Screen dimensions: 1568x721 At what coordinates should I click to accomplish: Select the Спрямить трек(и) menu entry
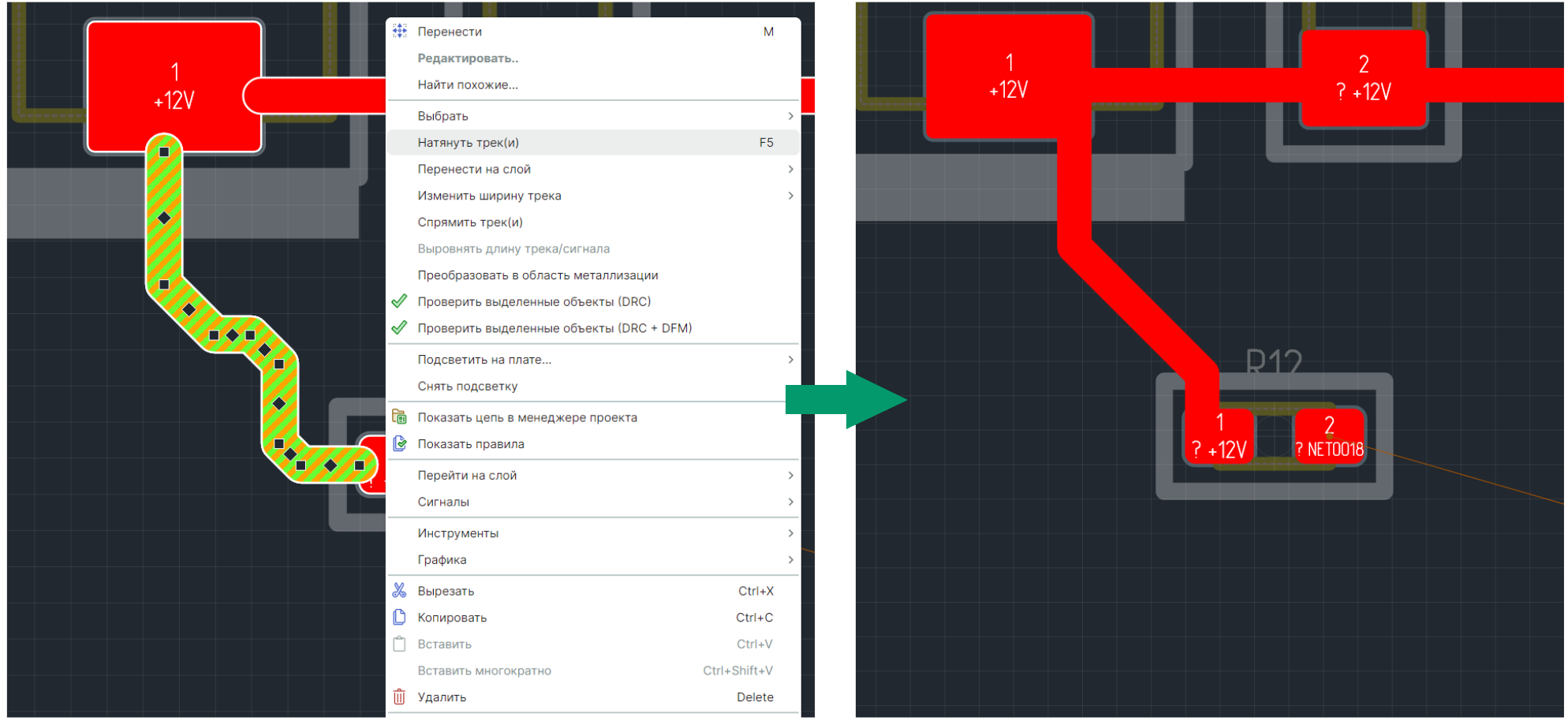593,222
